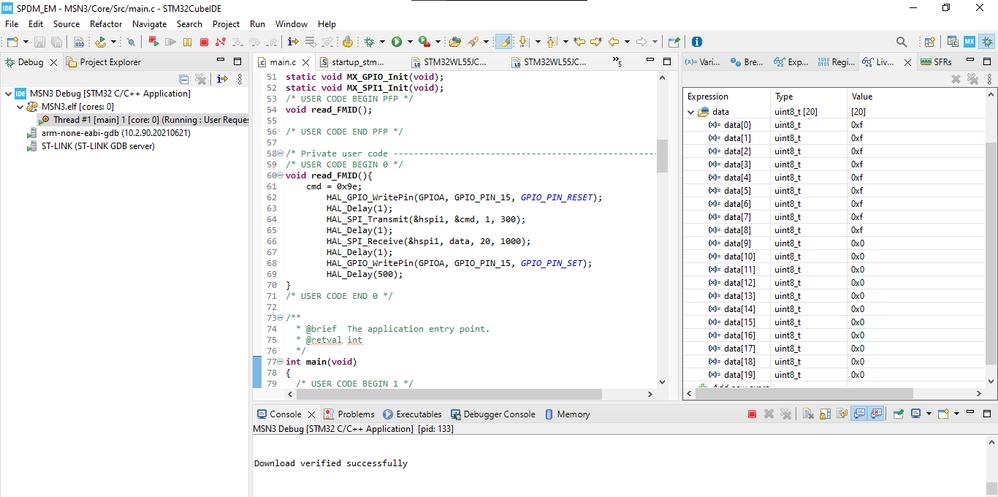Click the New file/project icon in the main toolbar
Screen dimensions: 998x497
click(13, 42)
